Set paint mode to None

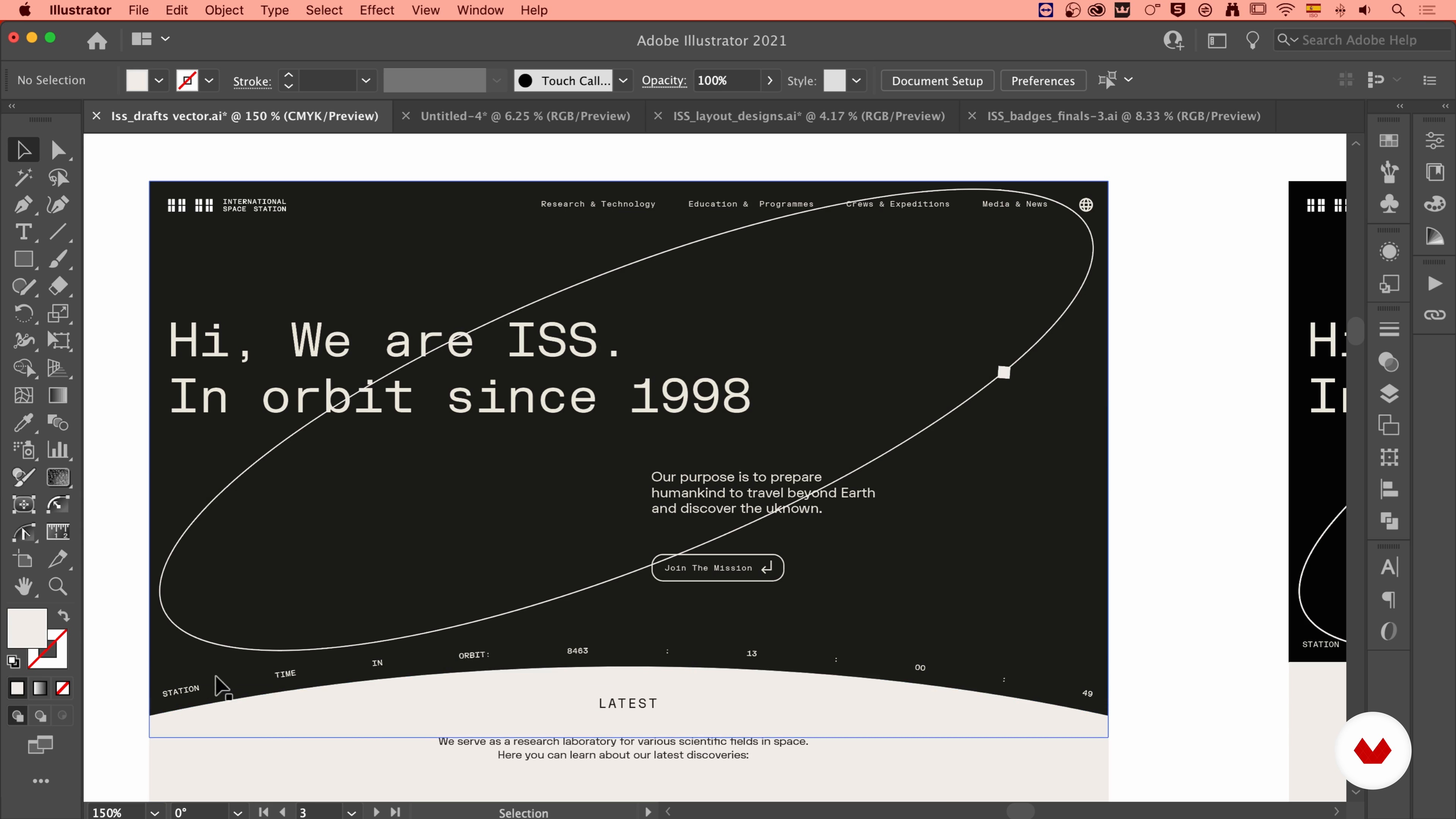(x=63, y=689)
